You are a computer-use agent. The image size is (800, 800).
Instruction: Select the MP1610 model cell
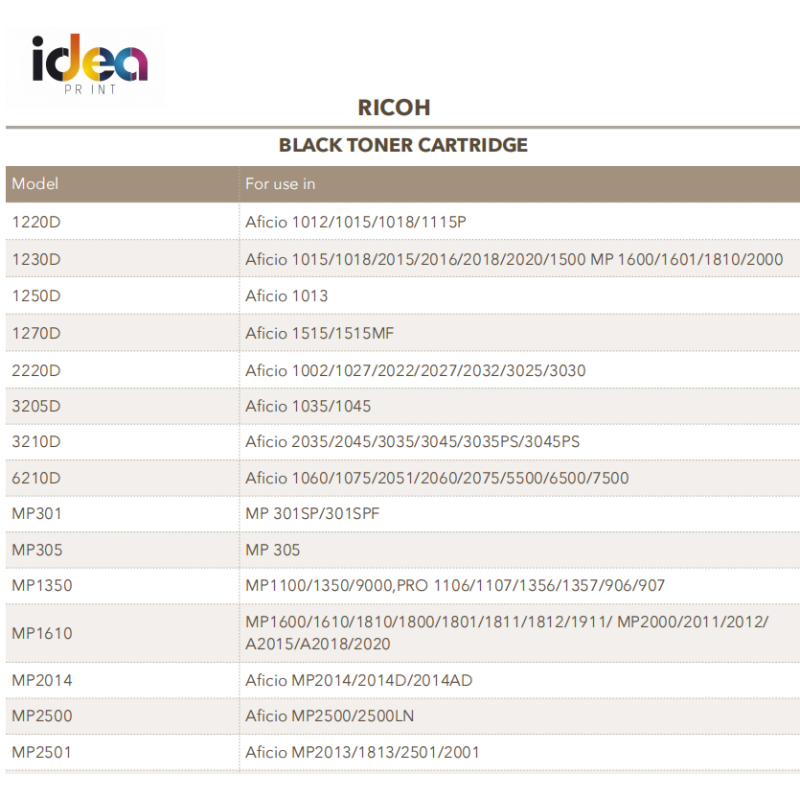coord(42,633)
